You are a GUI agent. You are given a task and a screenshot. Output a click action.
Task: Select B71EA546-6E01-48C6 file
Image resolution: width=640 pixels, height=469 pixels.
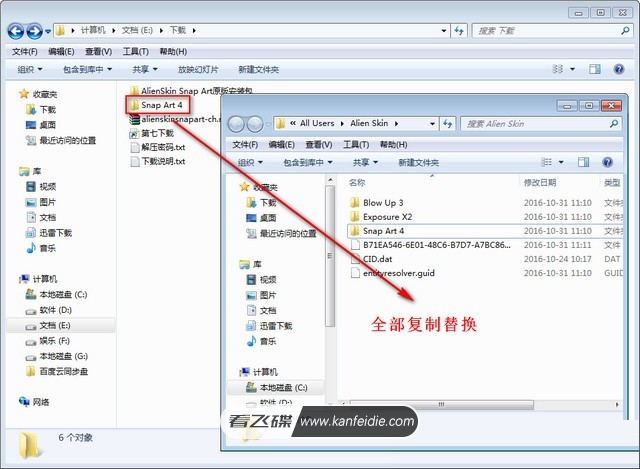[431, 245]
